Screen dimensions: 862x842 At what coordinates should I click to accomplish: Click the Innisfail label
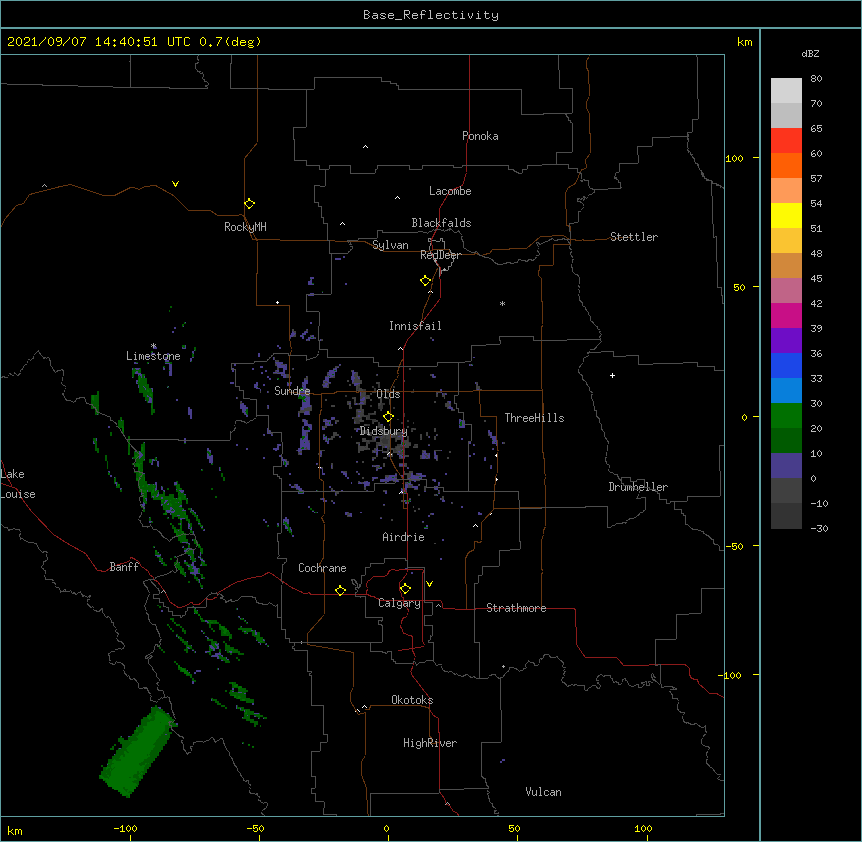(x=415, y=326)
